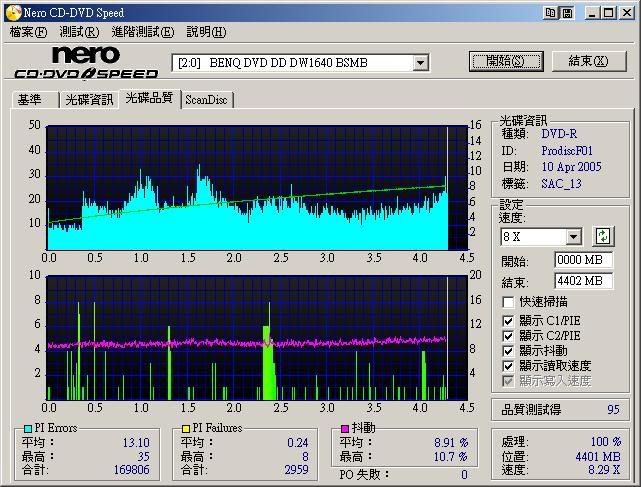
Task: Click the Nero CD-DVD Speed logo
Action: pyautogui.click(x=85, y=62)
